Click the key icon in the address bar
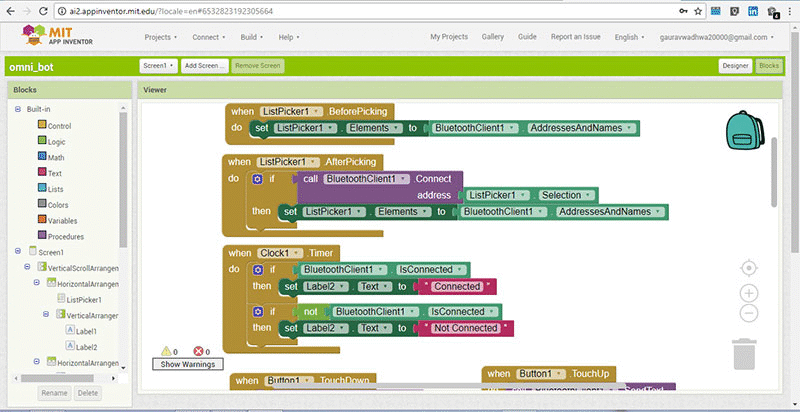800x412 pixels. 683,11
